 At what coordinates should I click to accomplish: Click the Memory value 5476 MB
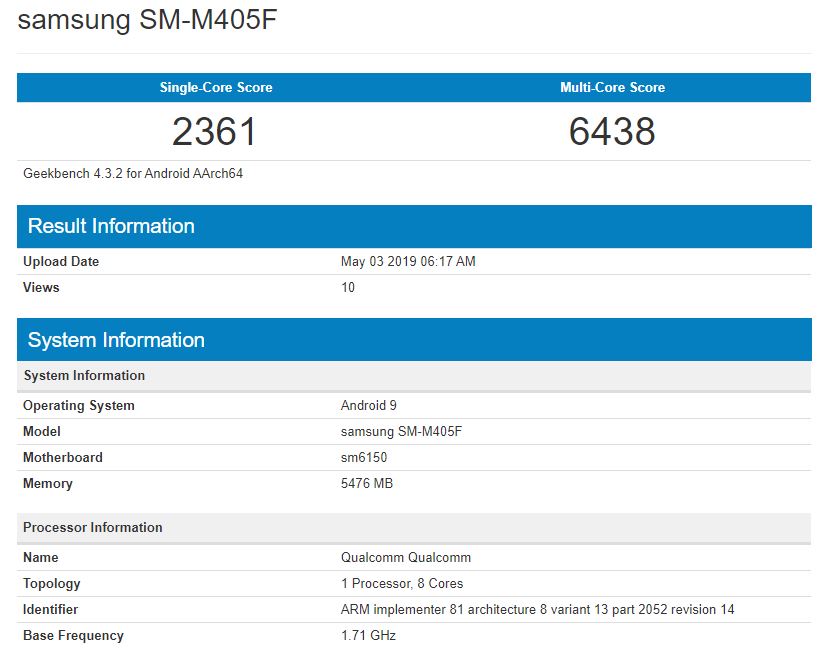click(x=367, y=484)
